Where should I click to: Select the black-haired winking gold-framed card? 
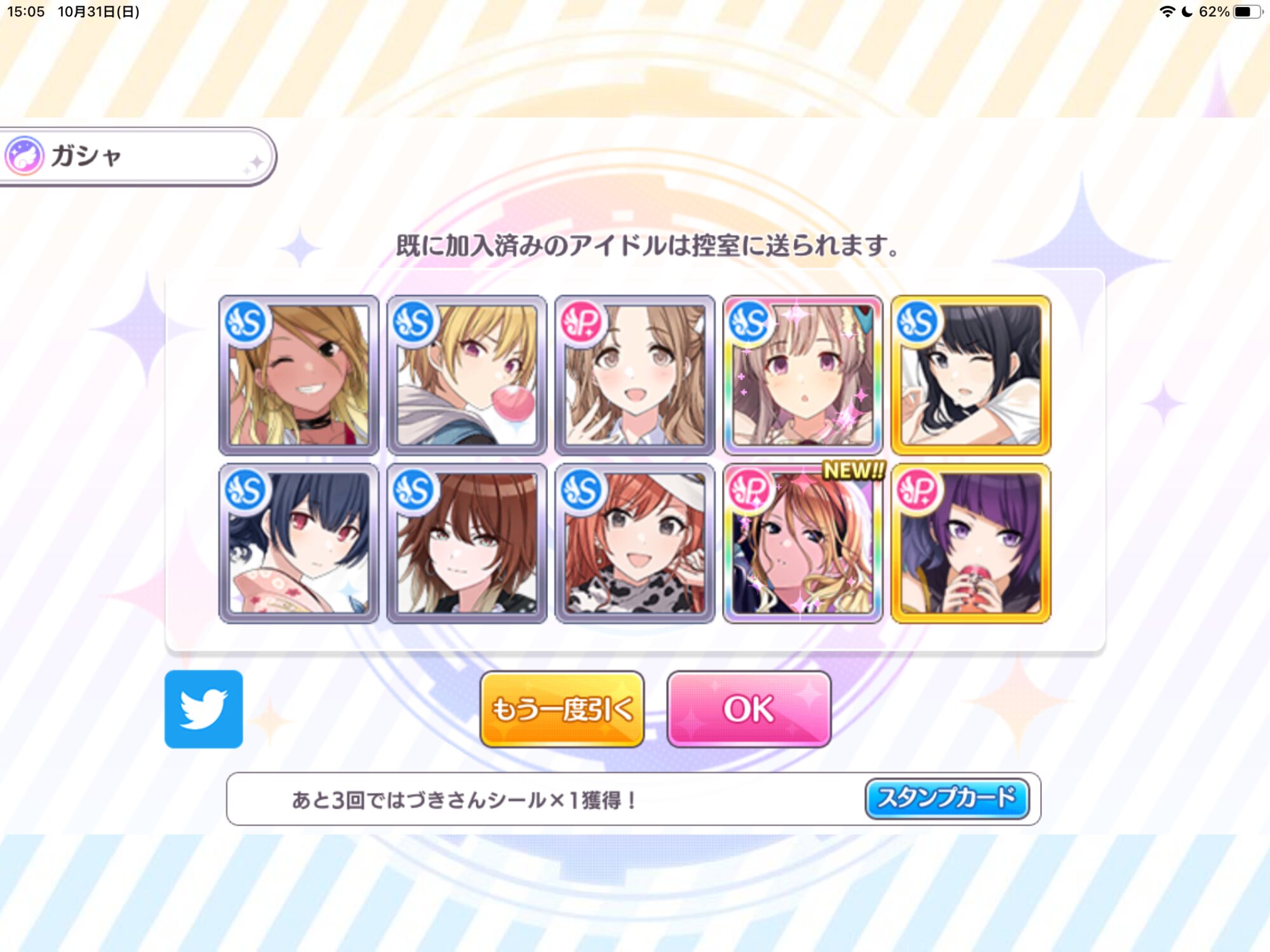(971, 375)
